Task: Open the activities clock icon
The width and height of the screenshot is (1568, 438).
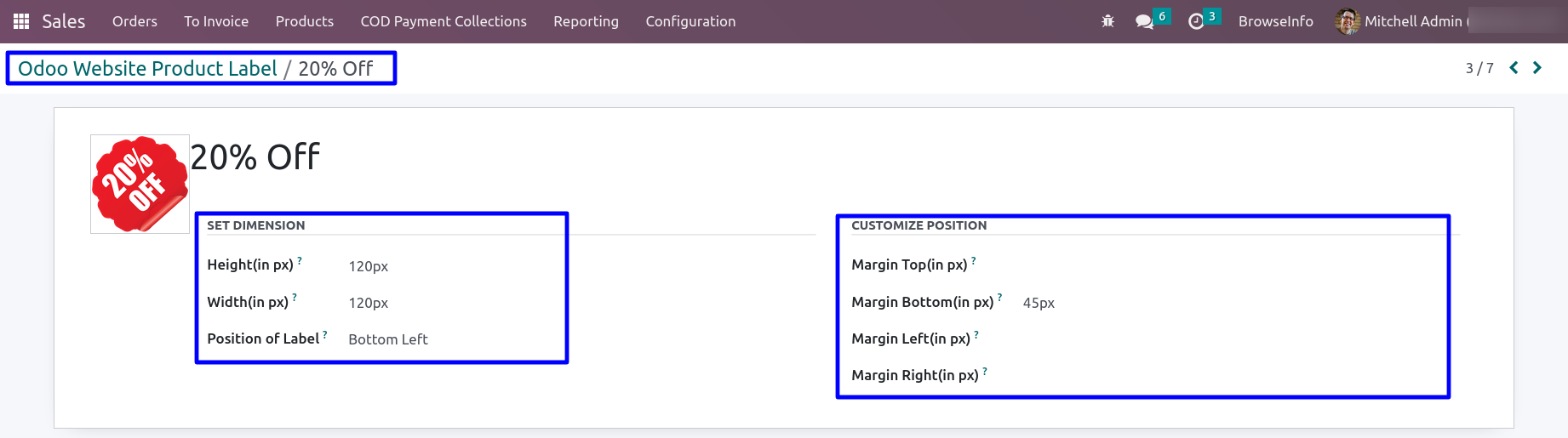Action: 1196,21
